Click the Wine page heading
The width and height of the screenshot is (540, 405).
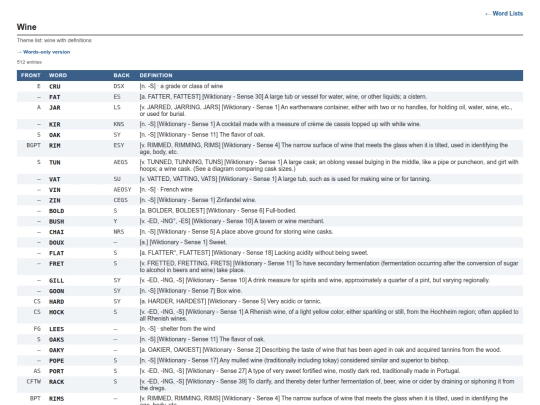(27, 27)
